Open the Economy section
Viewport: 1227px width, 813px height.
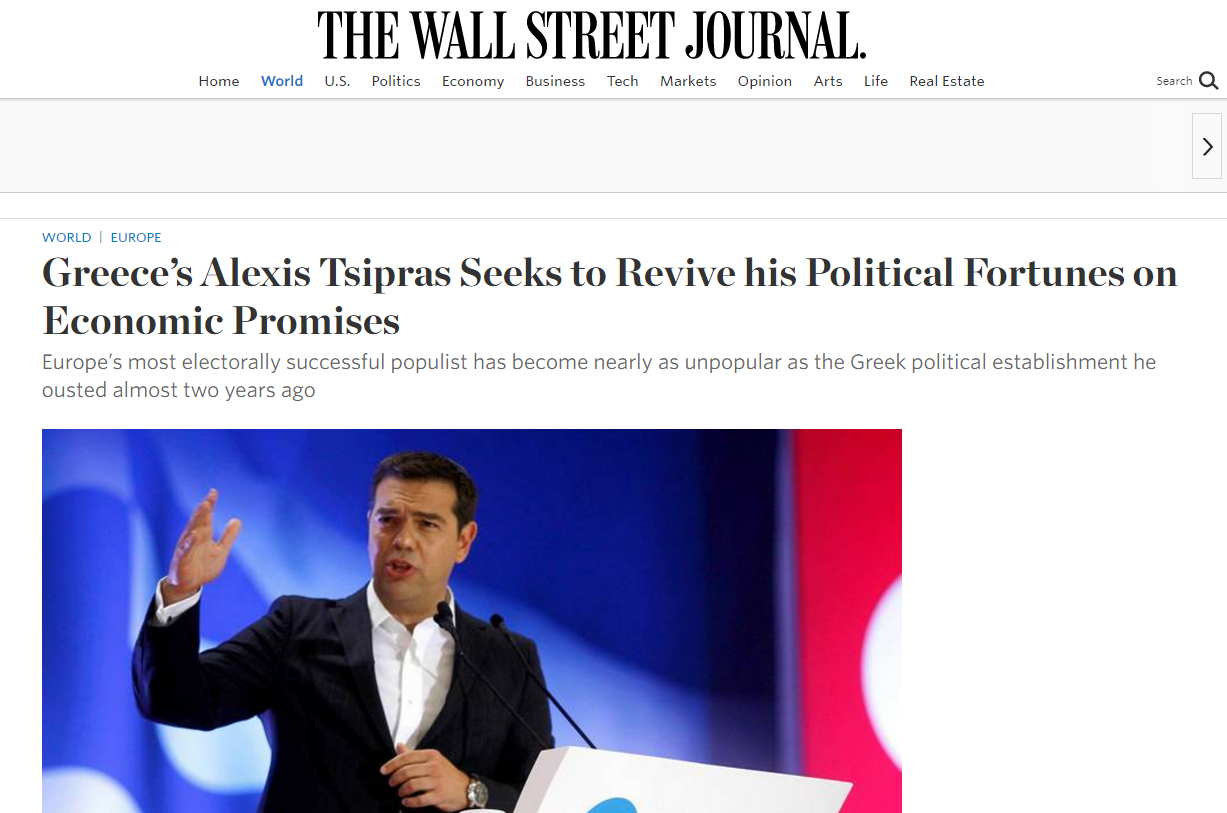coord(473,81)
